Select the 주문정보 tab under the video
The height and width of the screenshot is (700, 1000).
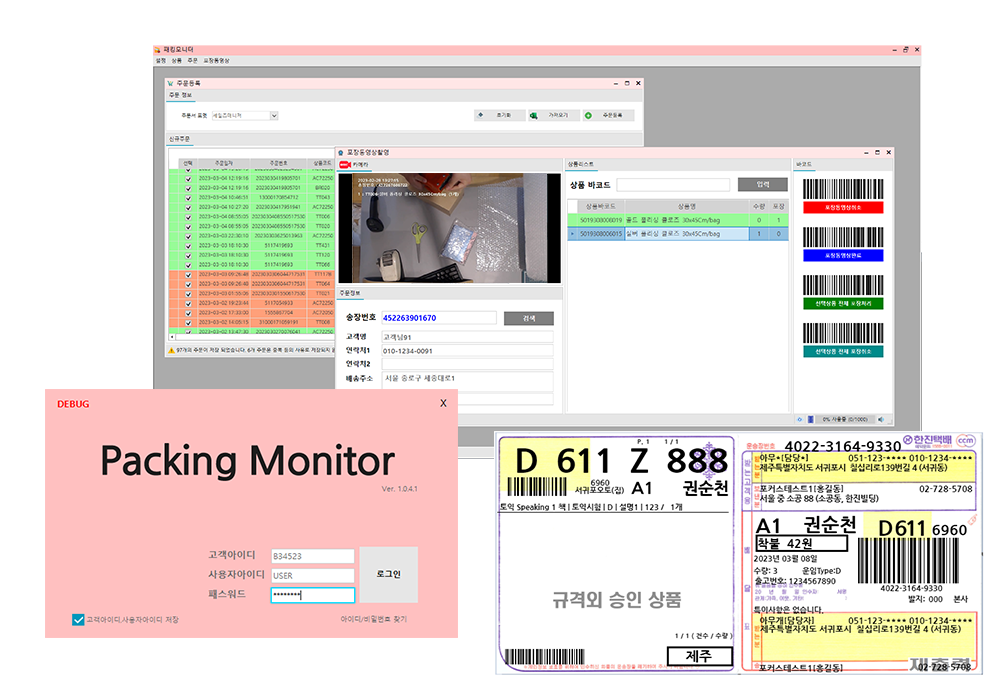(x=350, y=293)
